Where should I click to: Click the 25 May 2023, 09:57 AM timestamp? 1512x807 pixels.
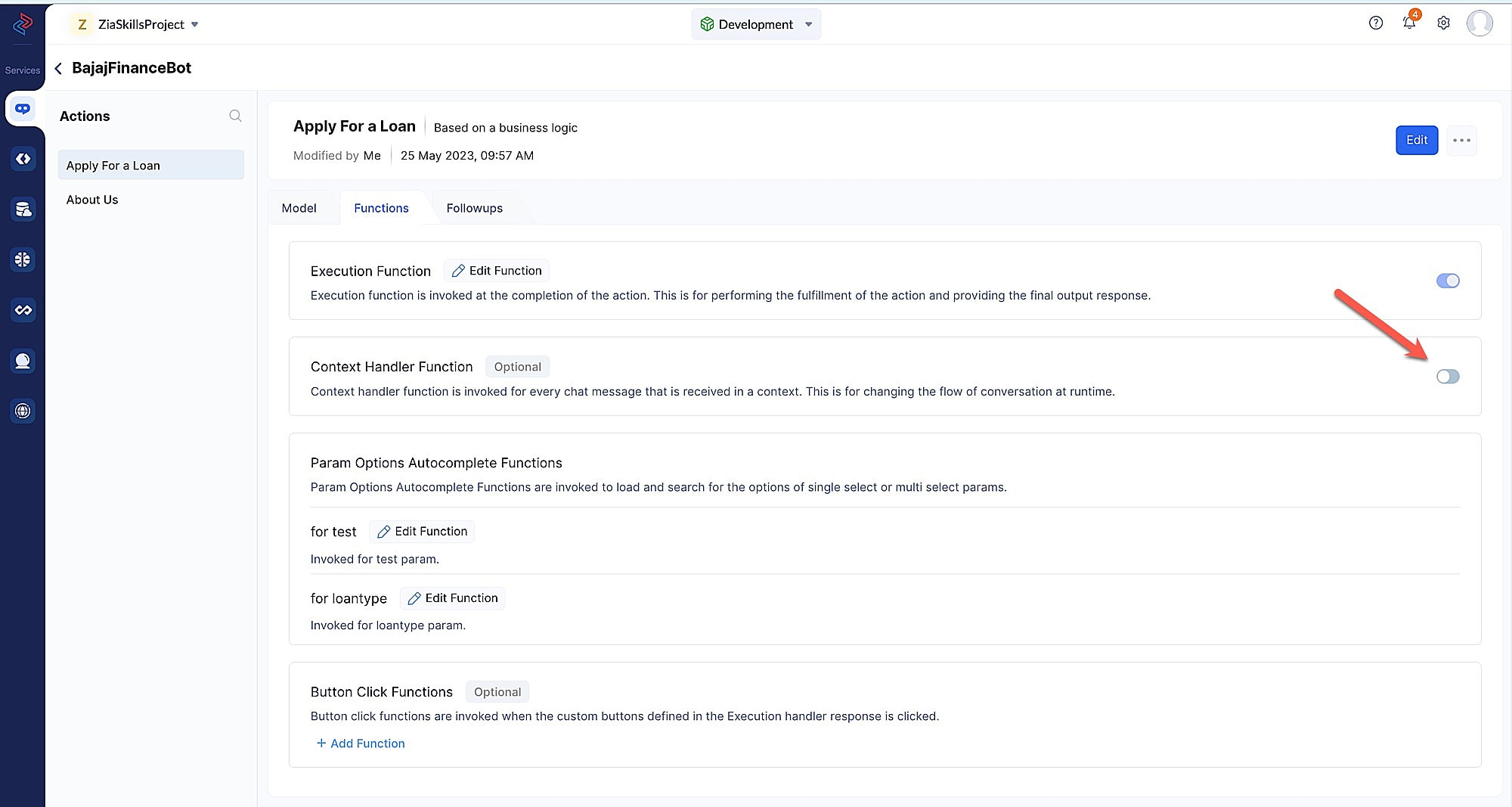[x=467, y=156]
